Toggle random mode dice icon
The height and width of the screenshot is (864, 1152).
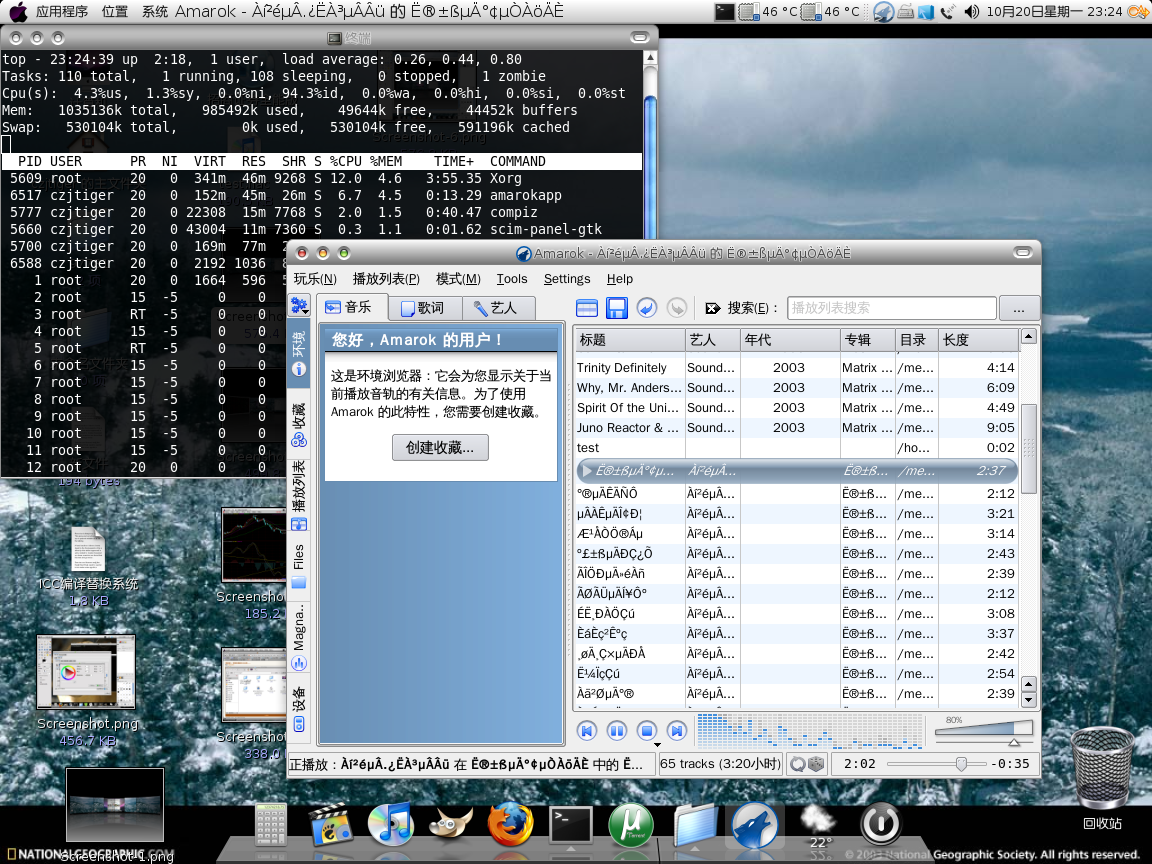coord(816,764)
